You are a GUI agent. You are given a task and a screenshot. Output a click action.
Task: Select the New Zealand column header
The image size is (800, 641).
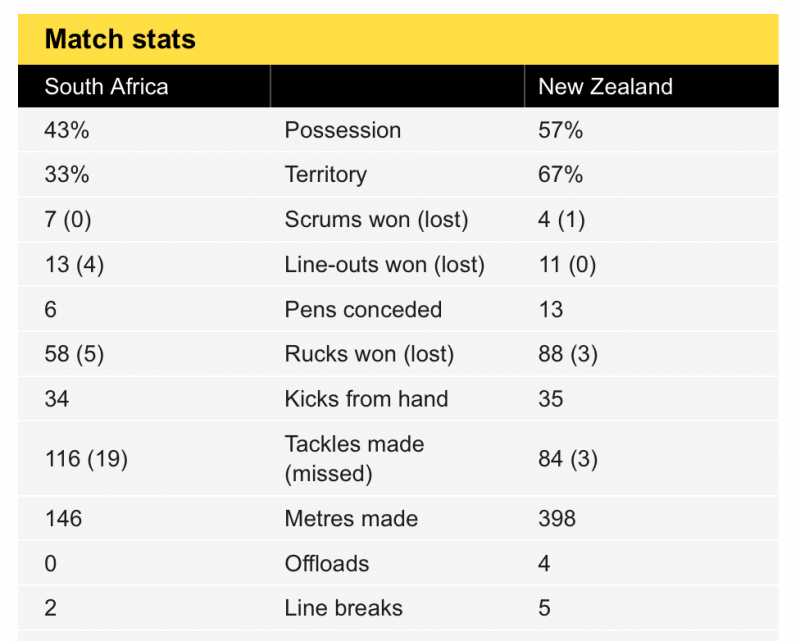click(x=606, y=87)
